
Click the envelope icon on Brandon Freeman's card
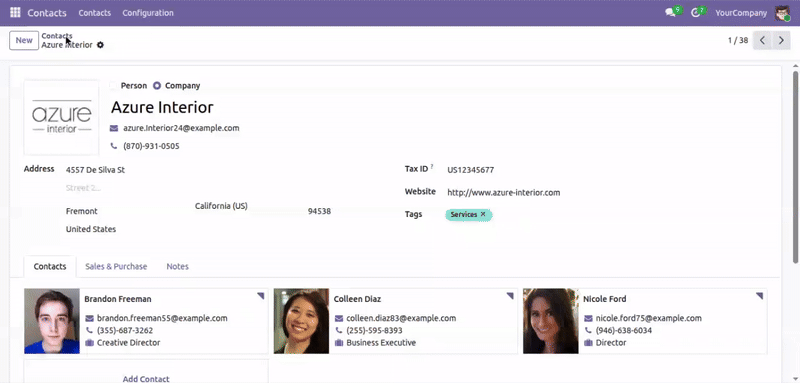[89, 318]
